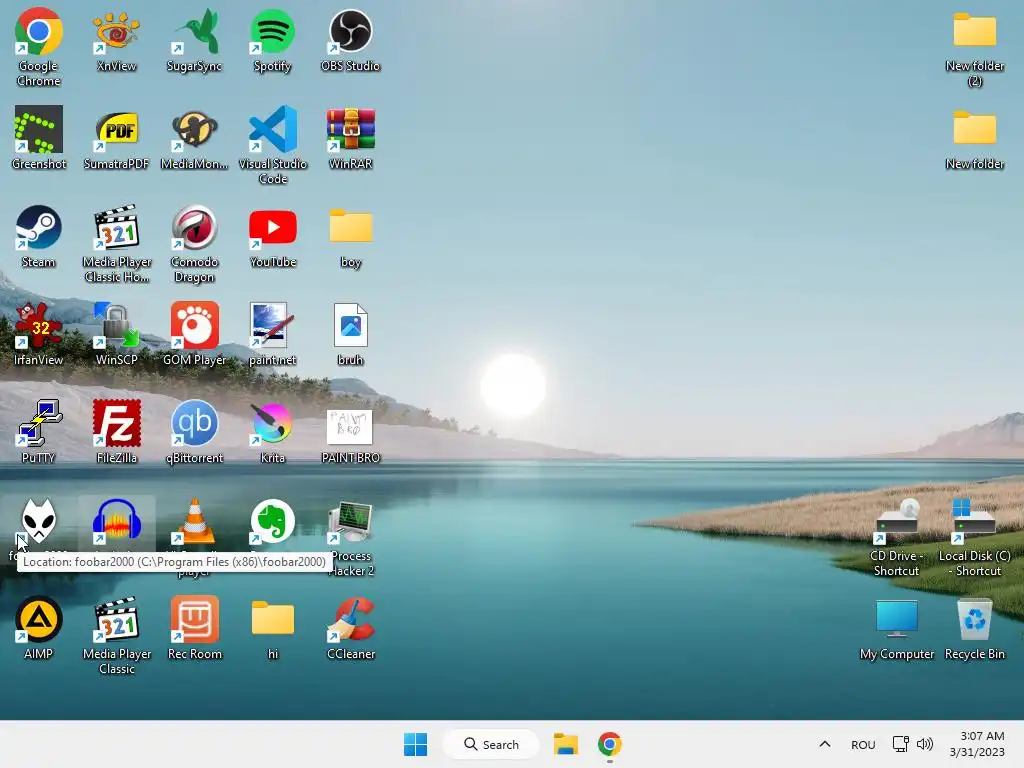Select the paint.net shortcut
Image resolution: width=1024 pixels, height=768 pixels.
[x=272, y=325]
